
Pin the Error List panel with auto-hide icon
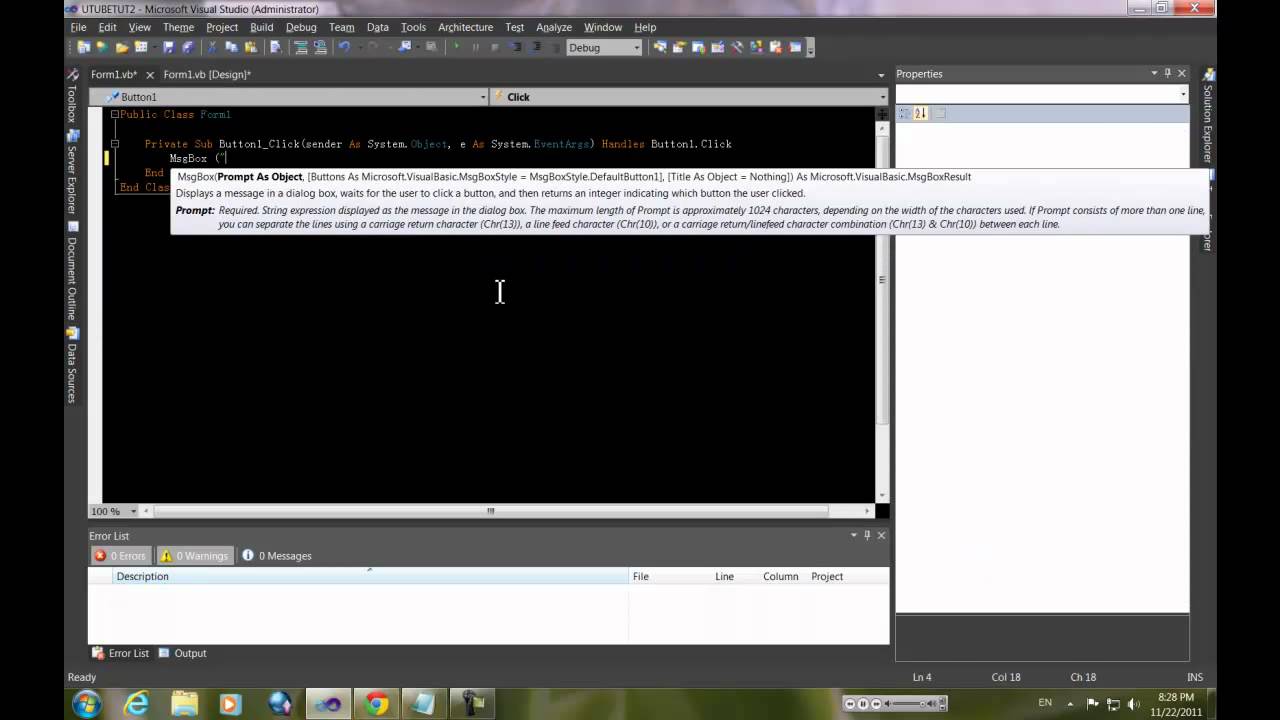(867, 535)
